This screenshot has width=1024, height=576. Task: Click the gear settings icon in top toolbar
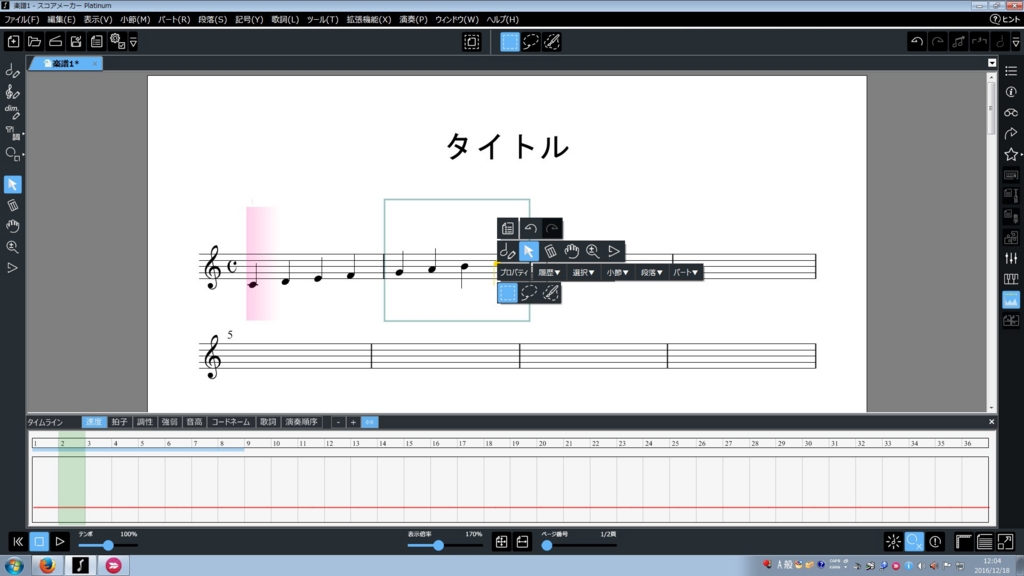click(x=117, y=42)
